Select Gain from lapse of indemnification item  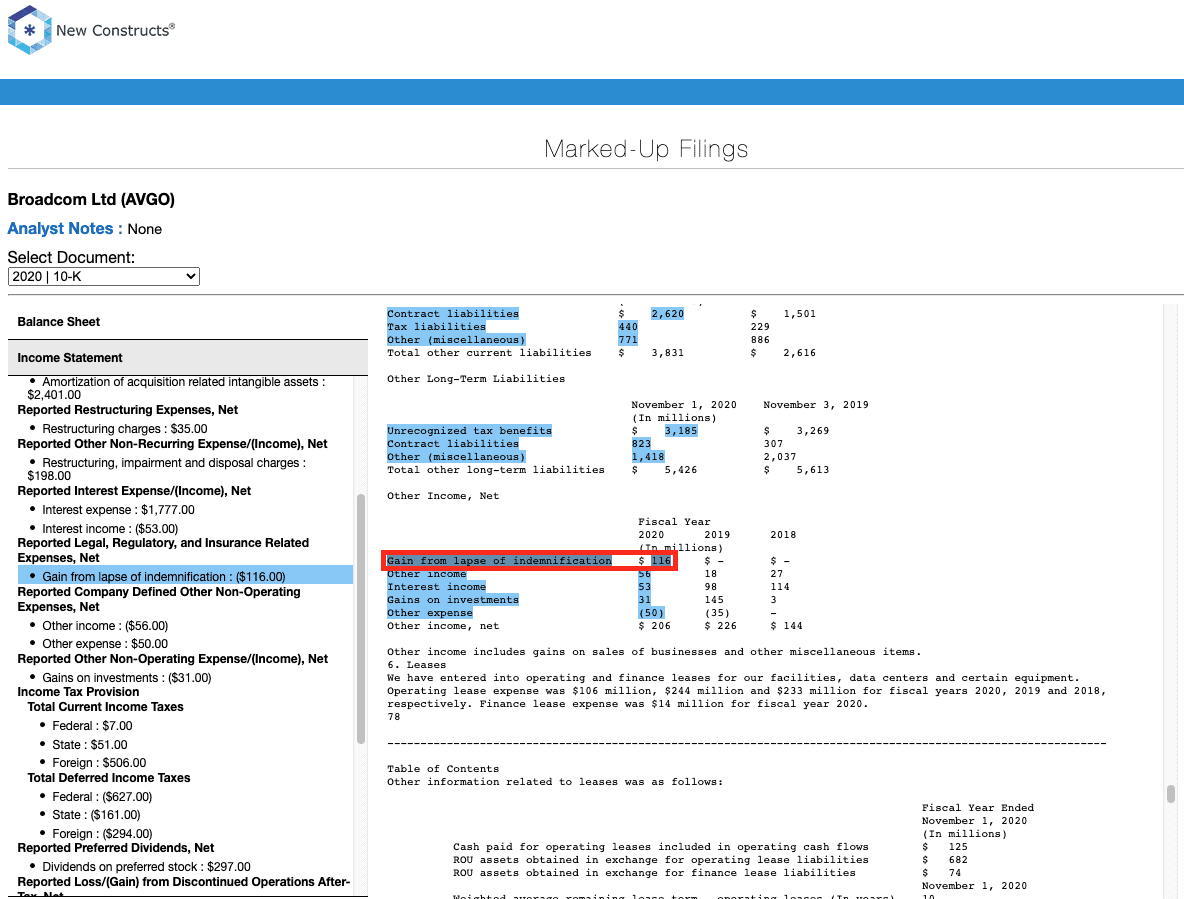163,577
